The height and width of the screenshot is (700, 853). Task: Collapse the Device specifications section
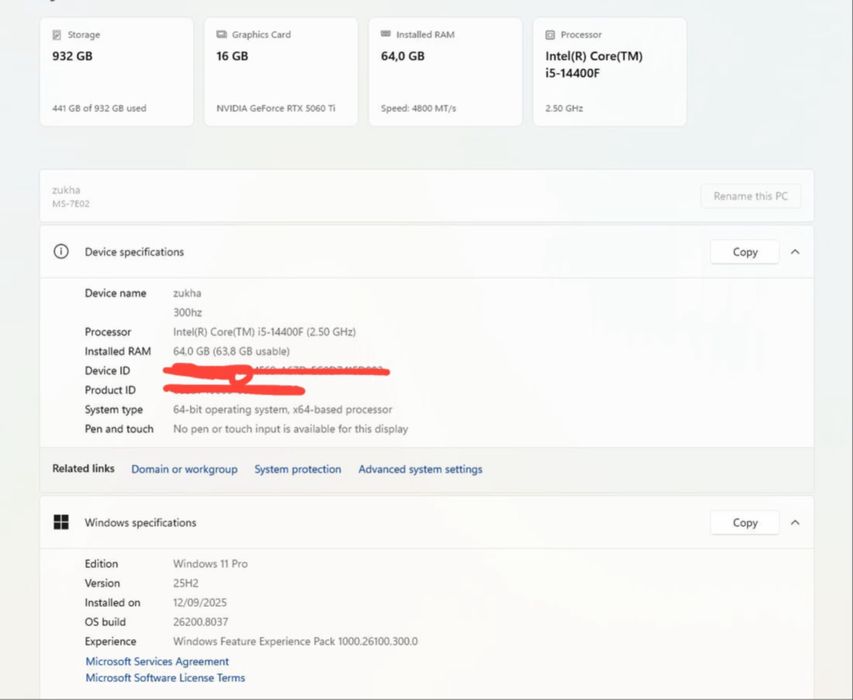coord(795,252)
